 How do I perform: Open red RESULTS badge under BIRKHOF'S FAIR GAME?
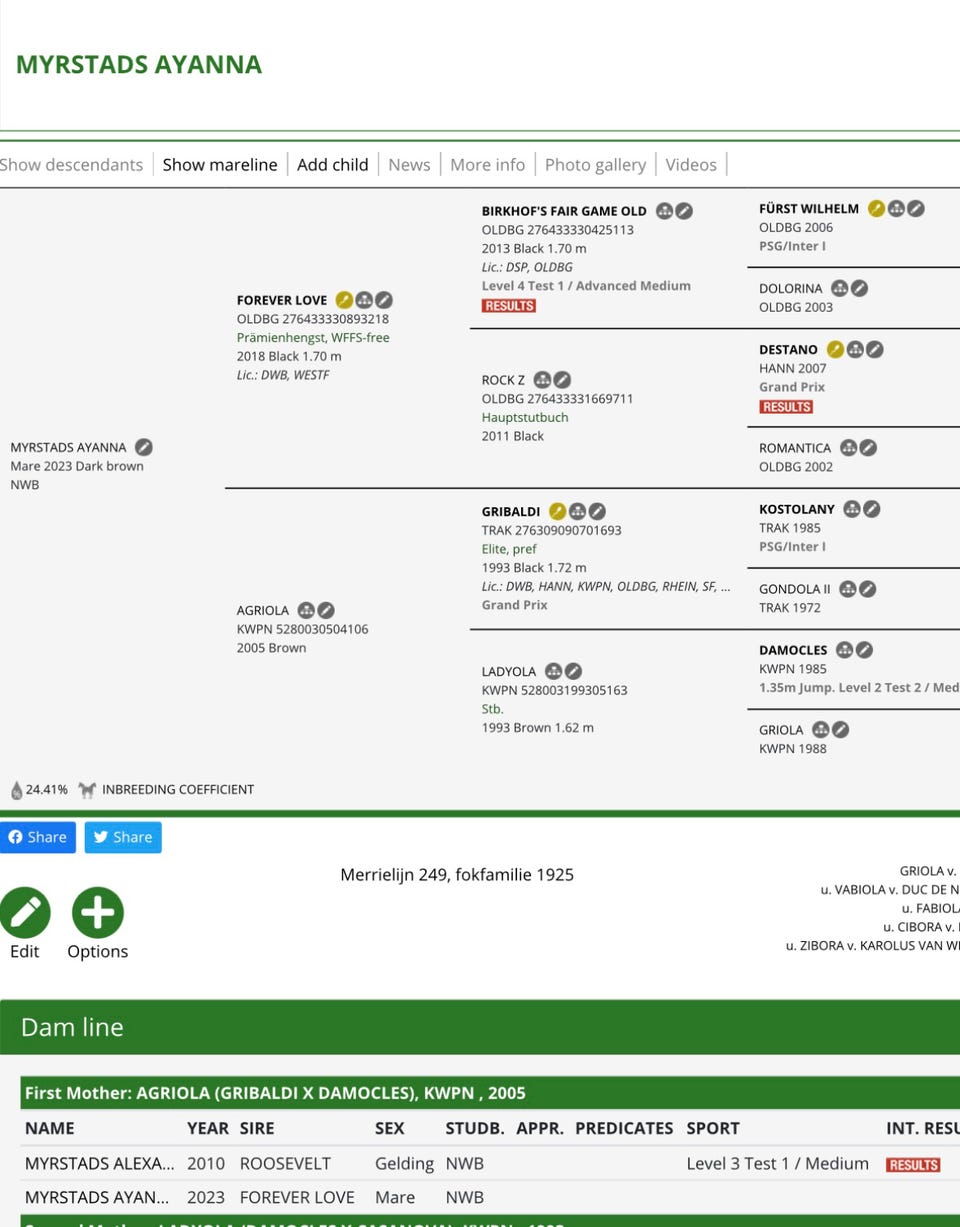tap(509, 305)
